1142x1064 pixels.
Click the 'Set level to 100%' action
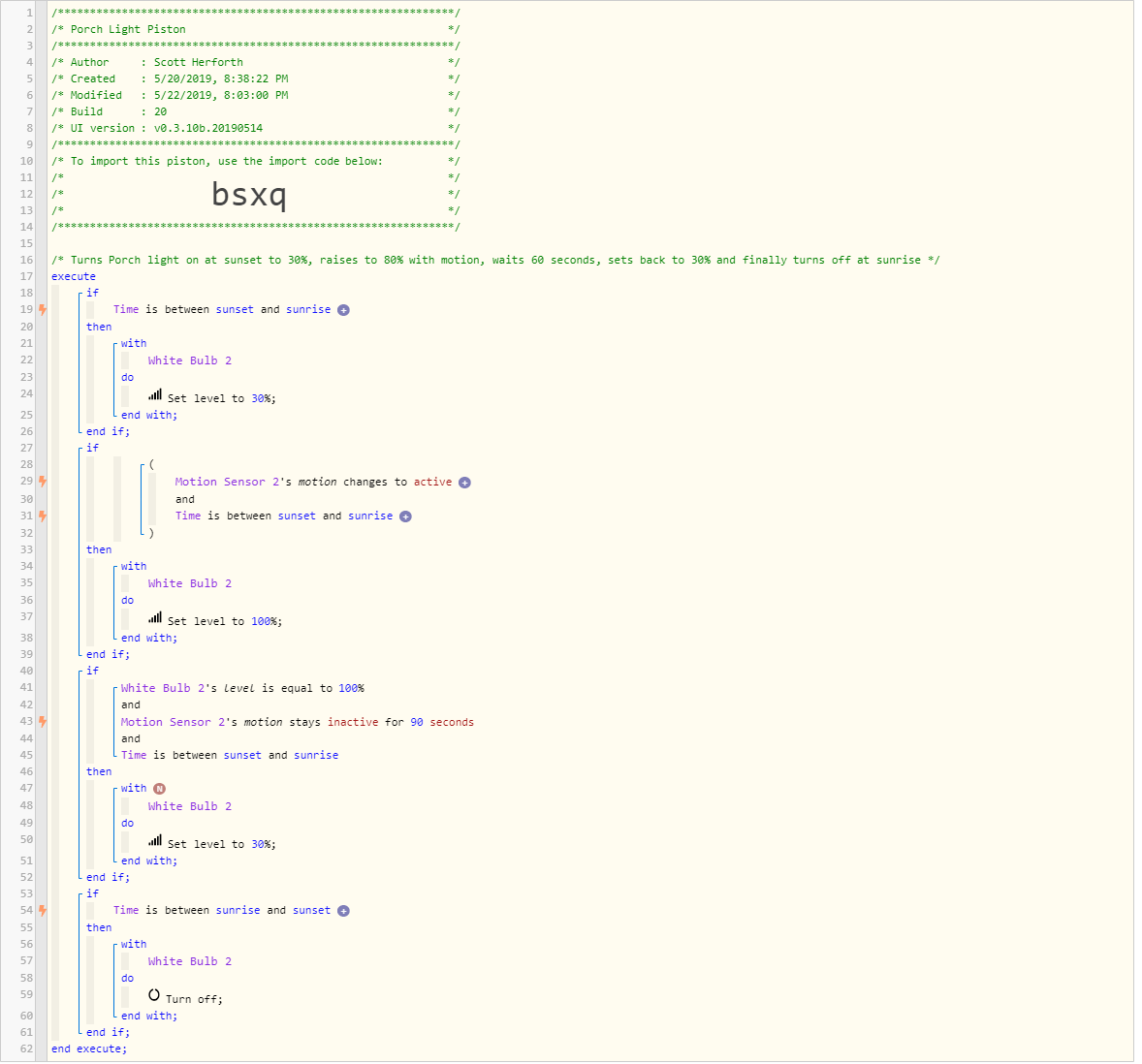[224, 622]
